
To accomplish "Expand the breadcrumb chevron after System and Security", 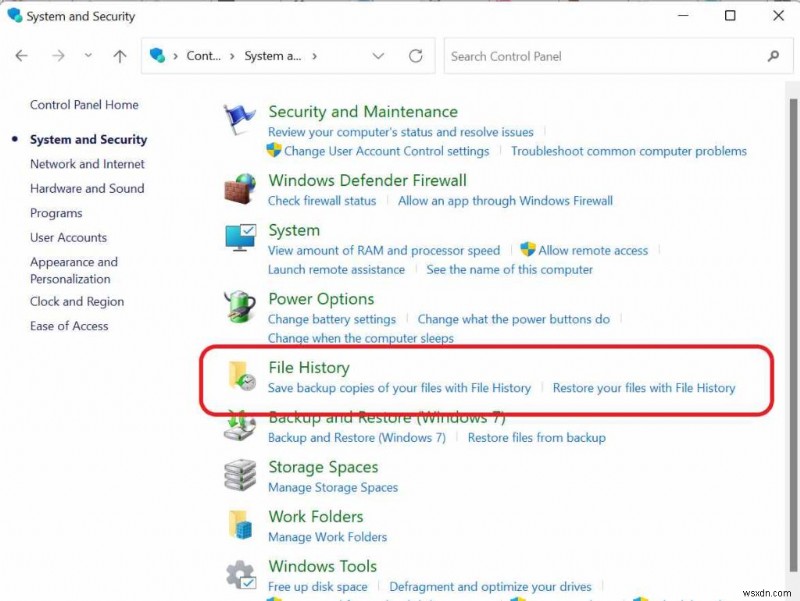I will 313,56.
